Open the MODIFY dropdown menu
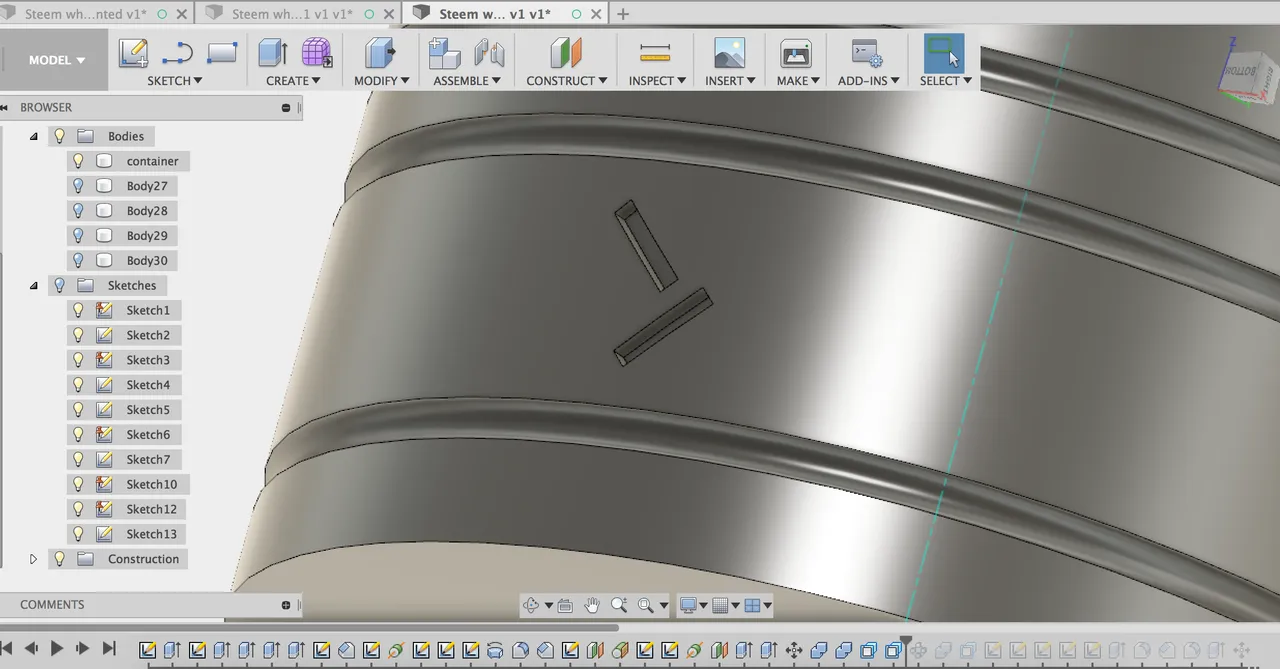Screen dimensions: 1280x669 tap(382, 81)
